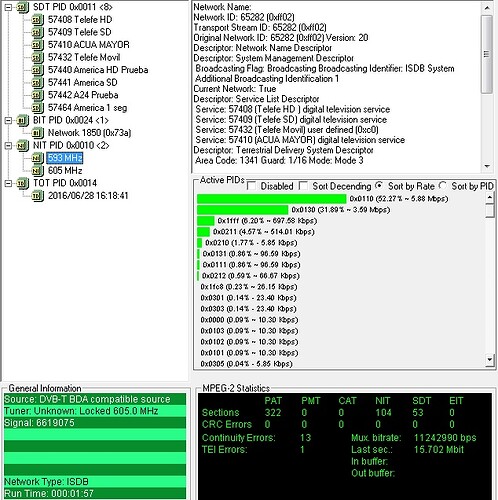Click the NIT icon beside 605 MHz
The width and height of the screenshot is (498, 500).
click(38, 171)
